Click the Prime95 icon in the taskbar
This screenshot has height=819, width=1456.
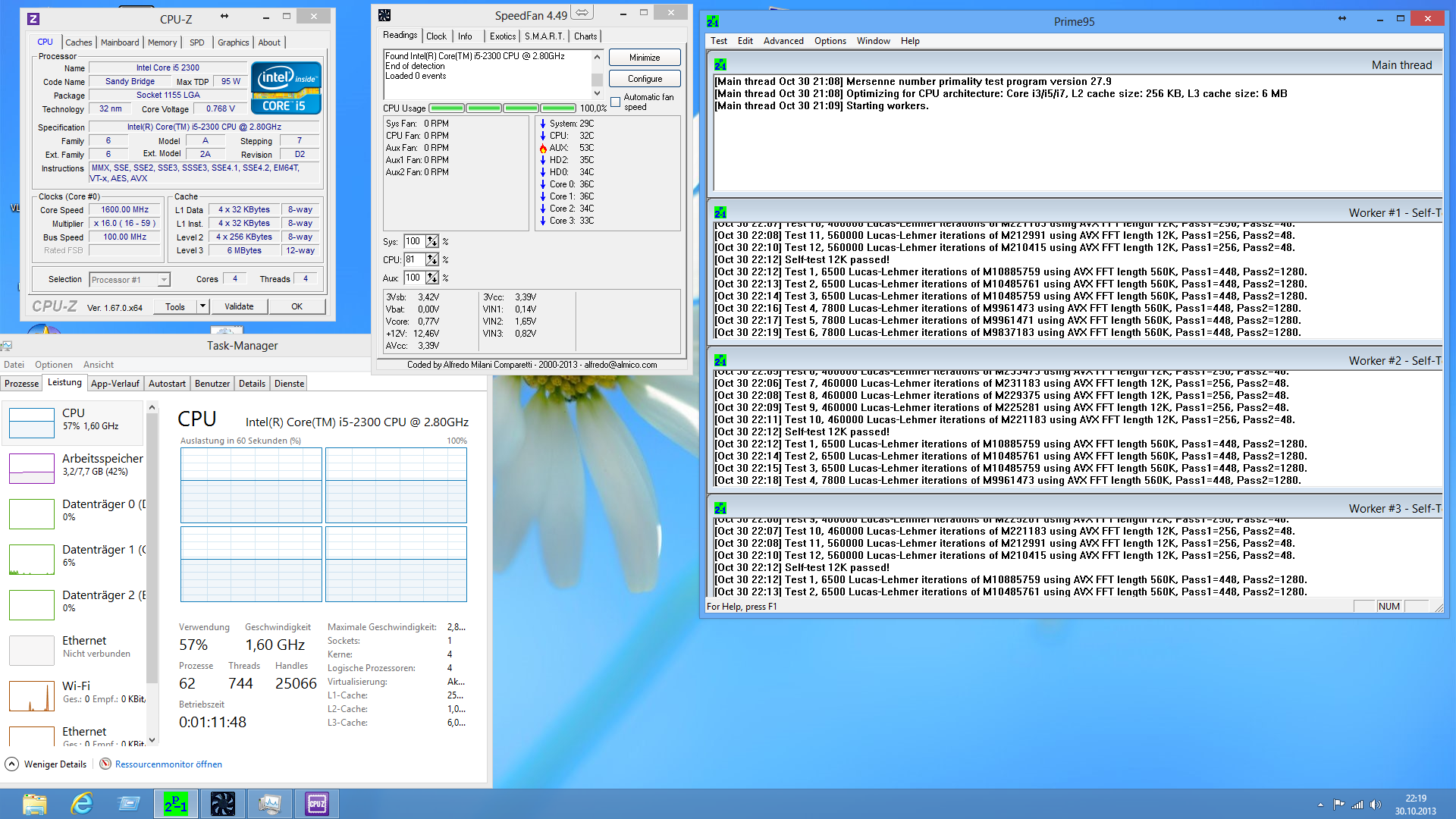point(176,804)
